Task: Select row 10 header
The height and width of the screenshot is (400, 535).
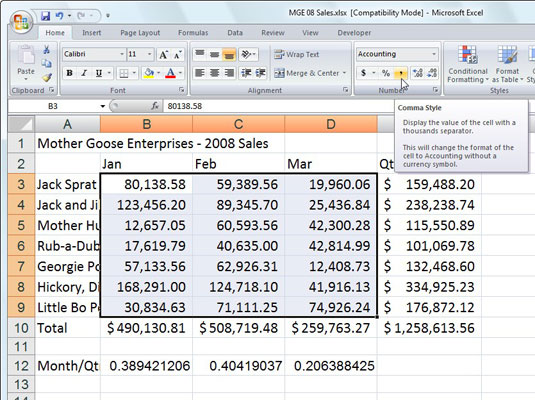Action: [21, 328]
